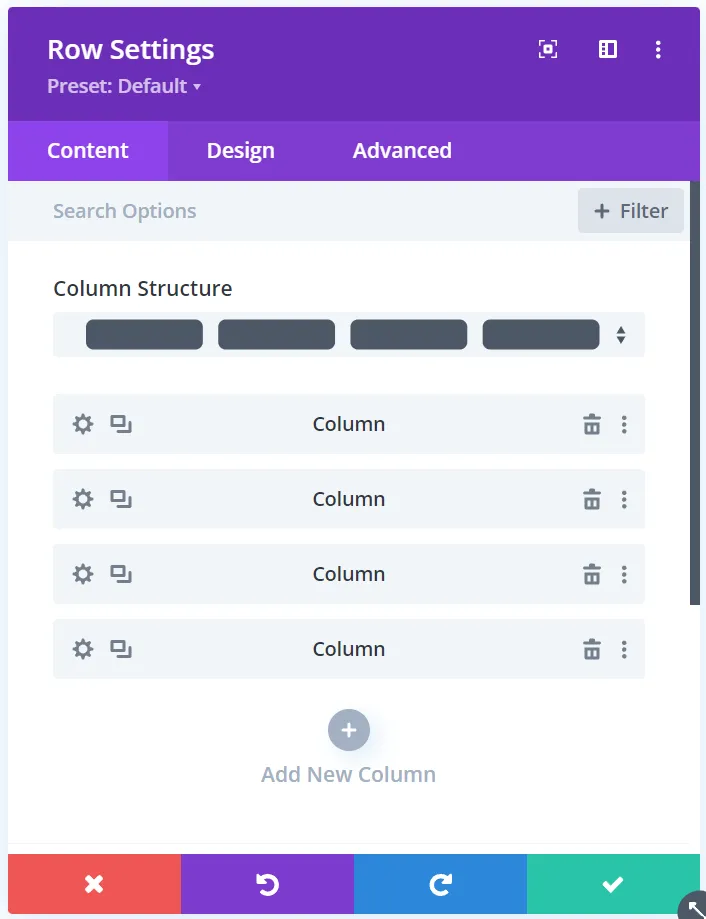
Task: Toggle the sidebar snap layout icon
Action: tap(608, 49)
